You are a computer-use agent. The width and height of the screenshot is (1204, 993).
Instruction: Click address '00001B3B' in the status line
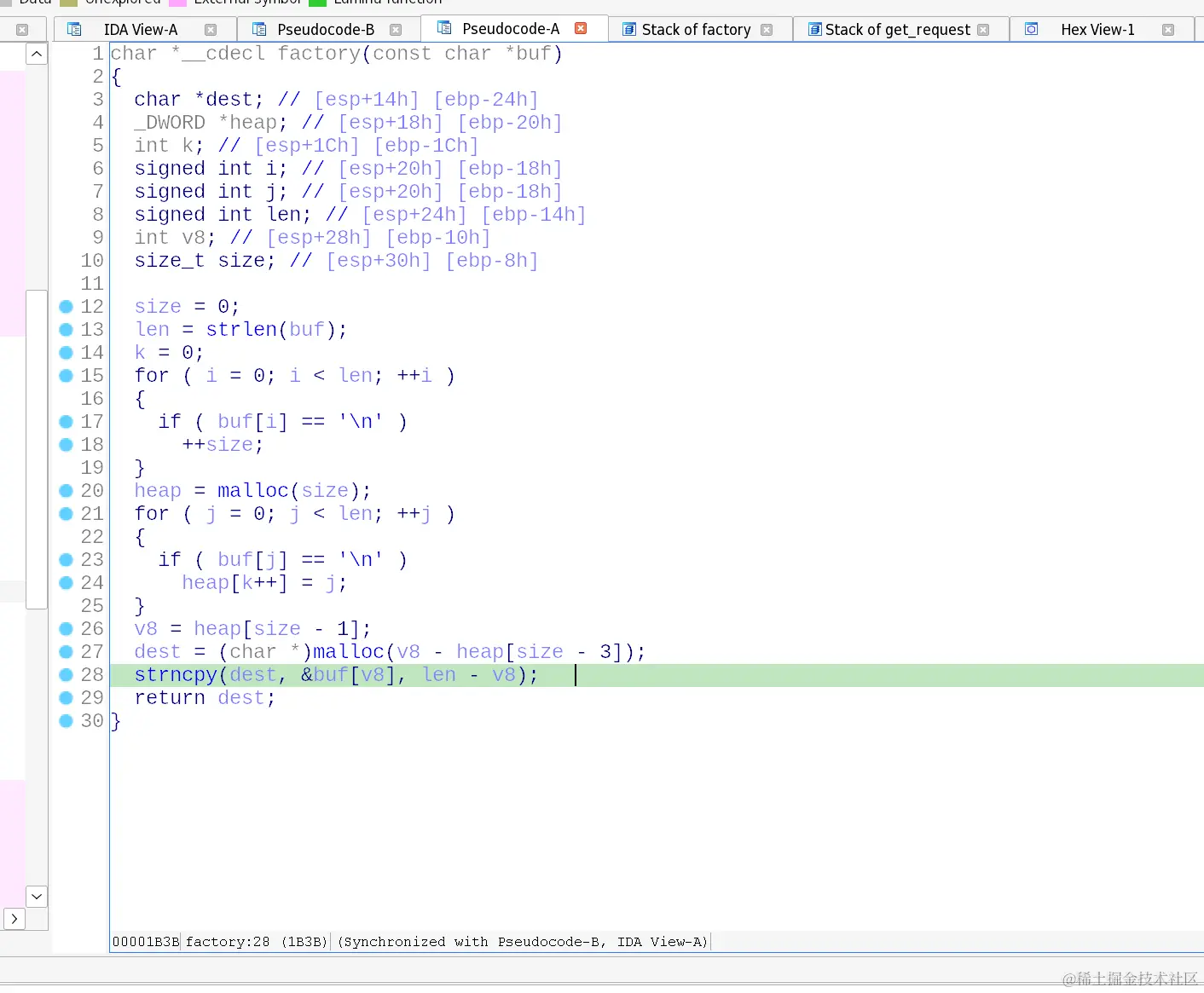pyautogui.click(x=146, y=942)
